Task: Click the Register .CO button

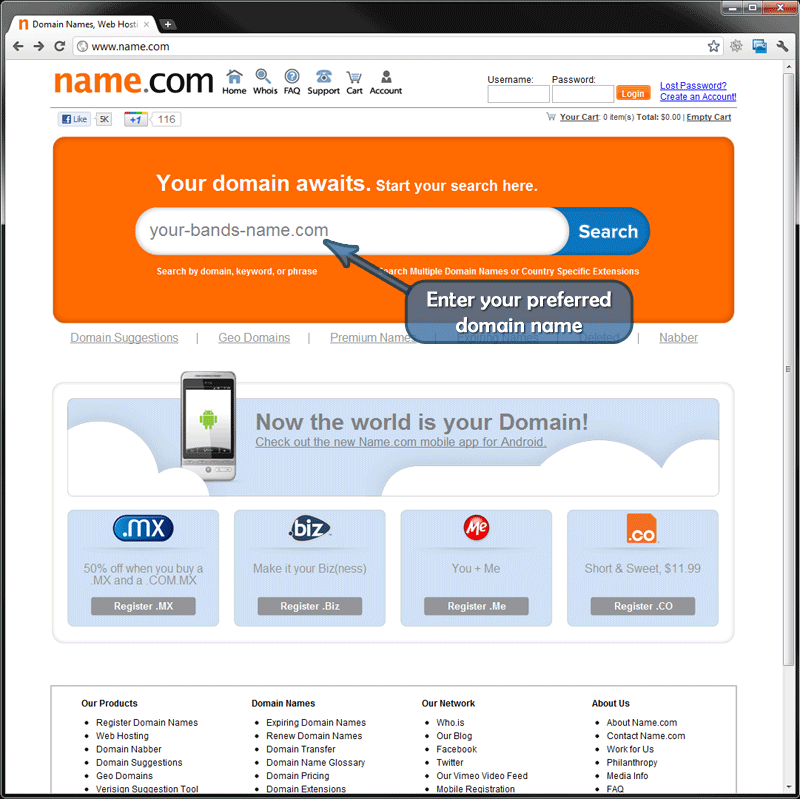Action: pos(642,606)
